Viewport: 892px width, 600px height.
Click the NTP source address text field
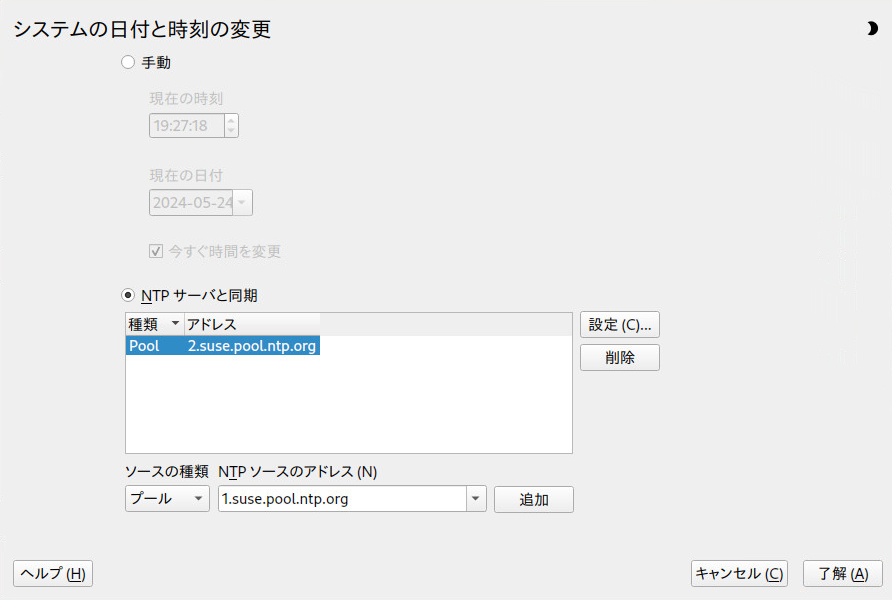tap(341, 499)
